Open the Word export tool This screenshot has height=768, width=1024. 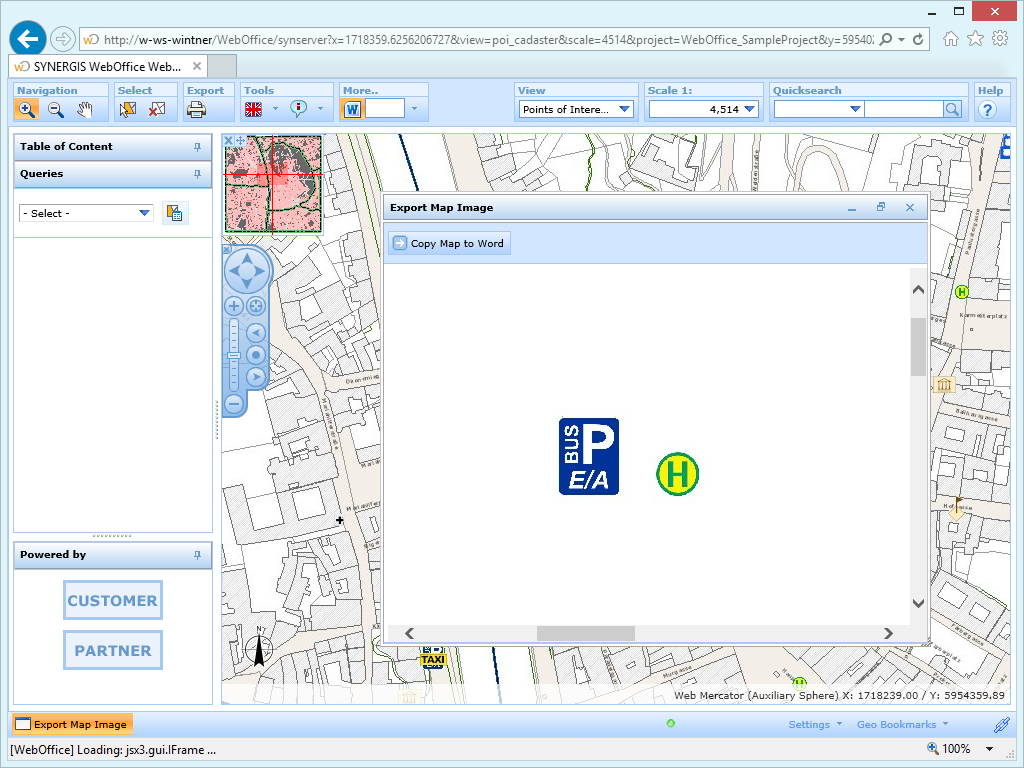pos(351,109)
